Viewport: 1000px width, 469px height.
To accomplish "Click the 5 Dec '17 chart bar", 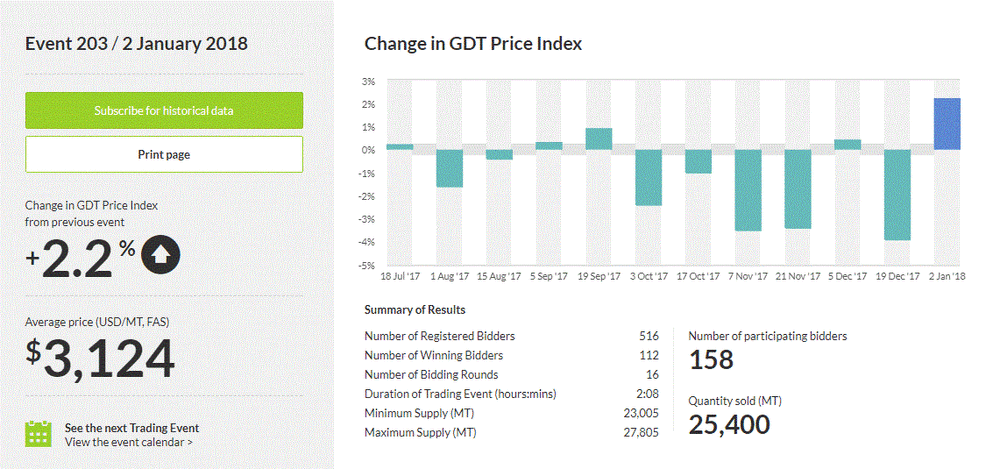I will tap(847, 145).
